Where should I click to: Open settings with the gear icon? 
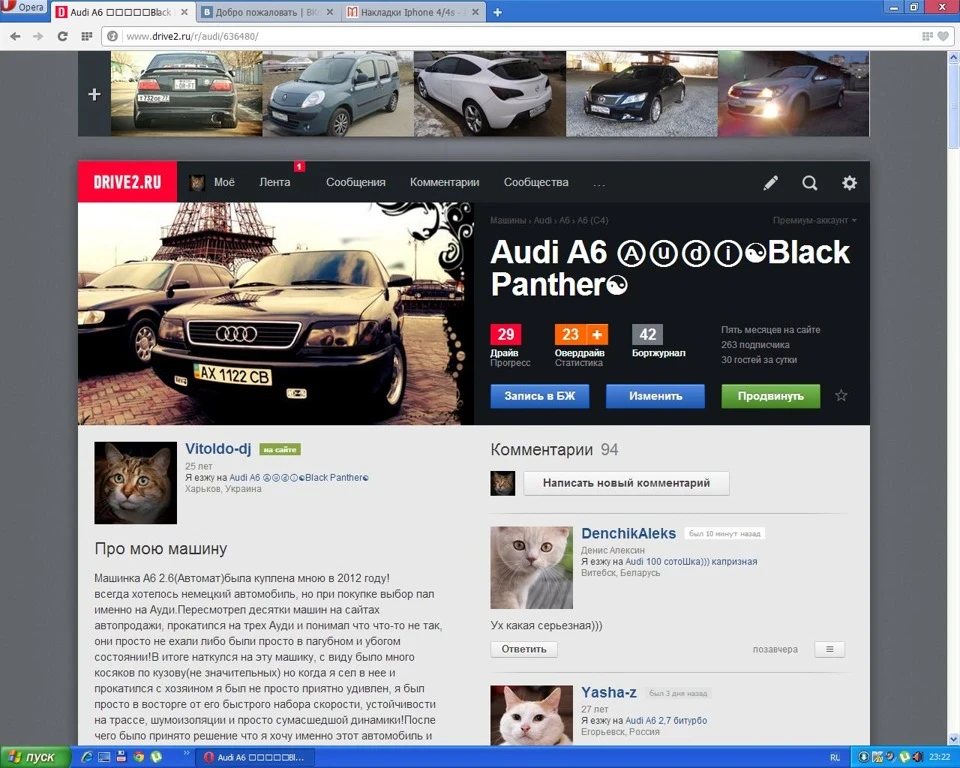pyautogui.click(x=849, y=183)
